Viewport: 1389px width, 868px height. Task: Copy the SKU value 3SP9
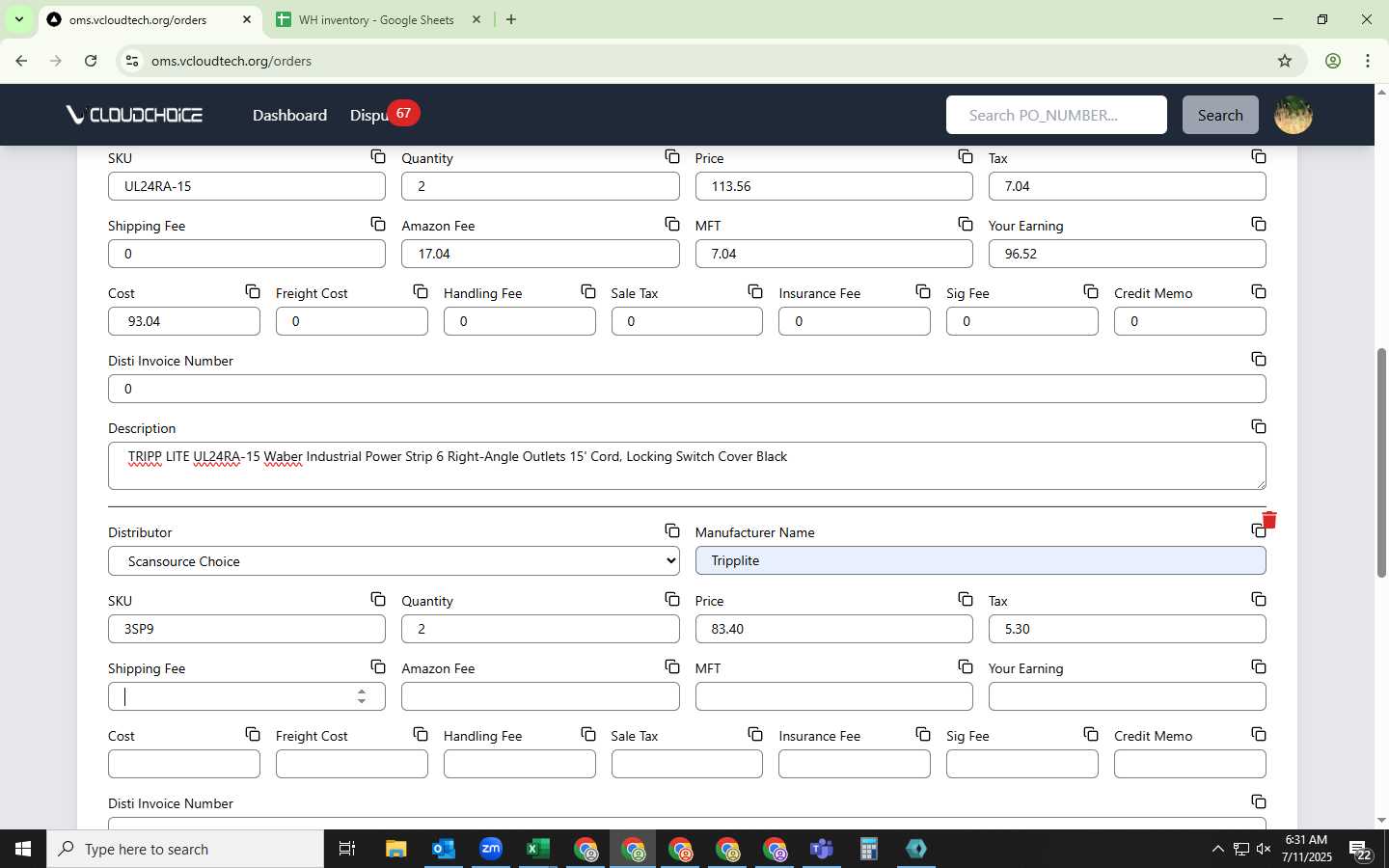point(378,599)
